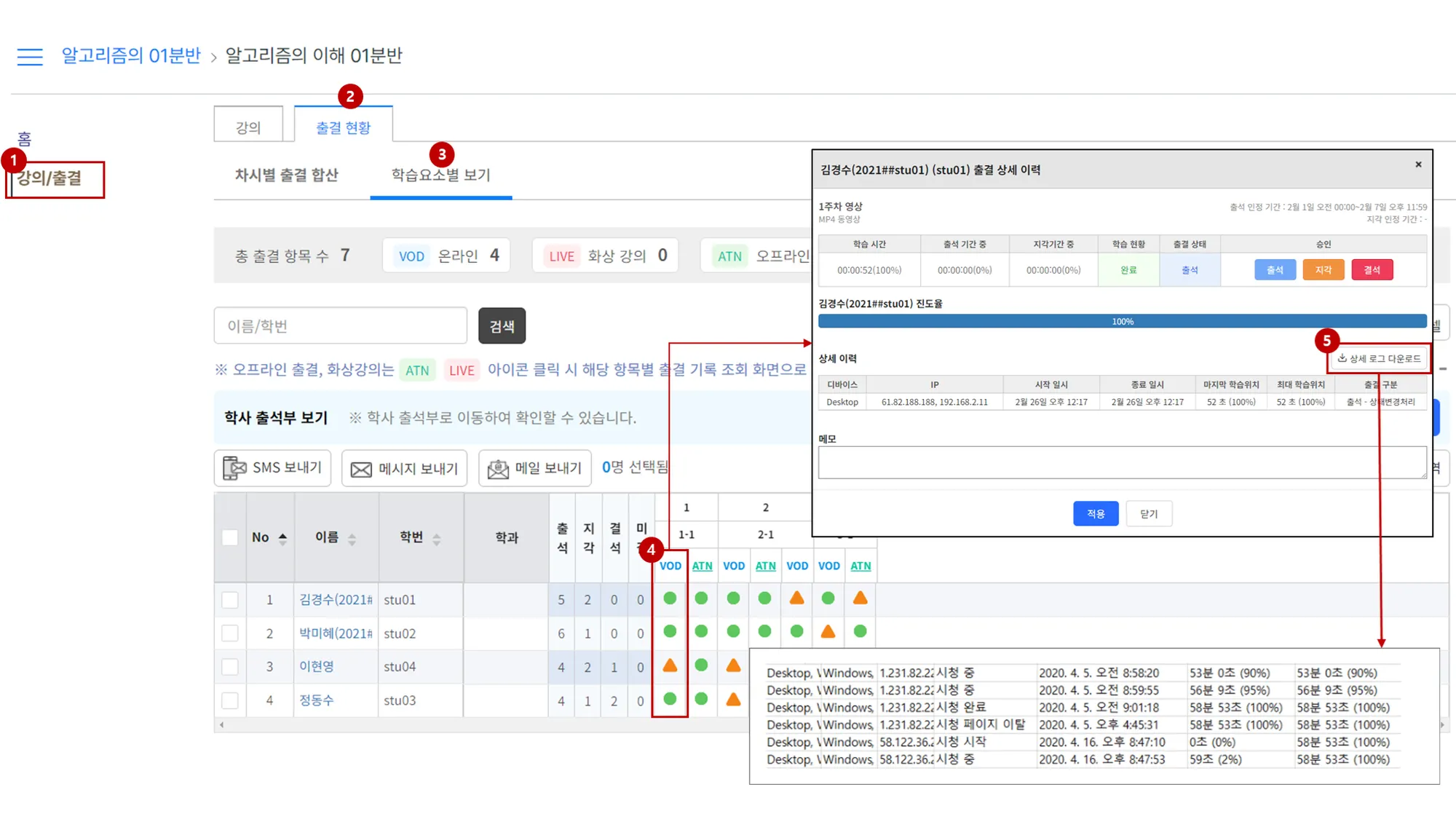The height and width of the screenshot is (819, 1456).
Task: Sort by 이름 column sort arrows
Action: [352, 539]
